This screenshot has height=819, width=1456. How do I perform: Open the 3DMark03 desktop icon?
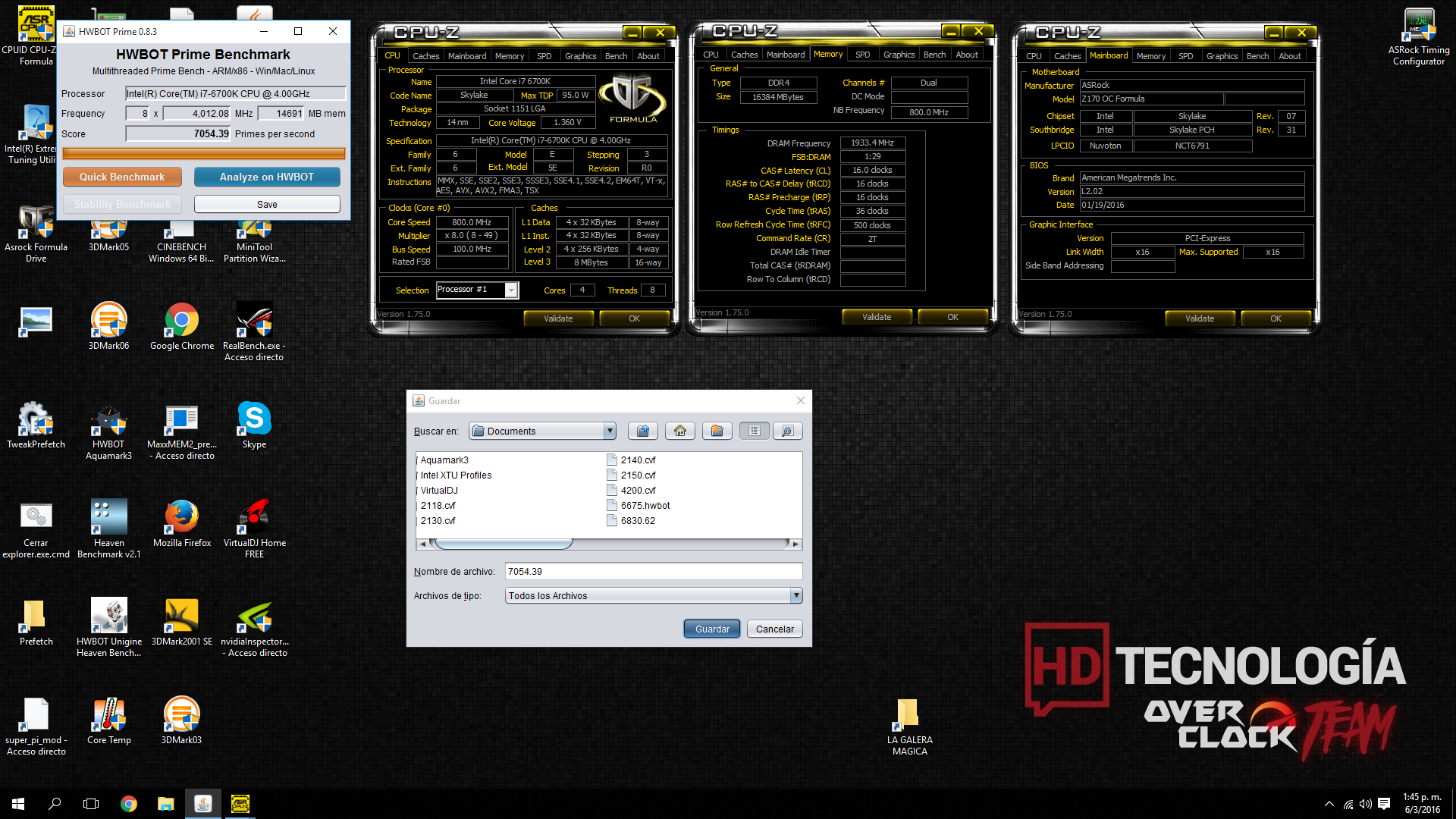coord(182,722)
